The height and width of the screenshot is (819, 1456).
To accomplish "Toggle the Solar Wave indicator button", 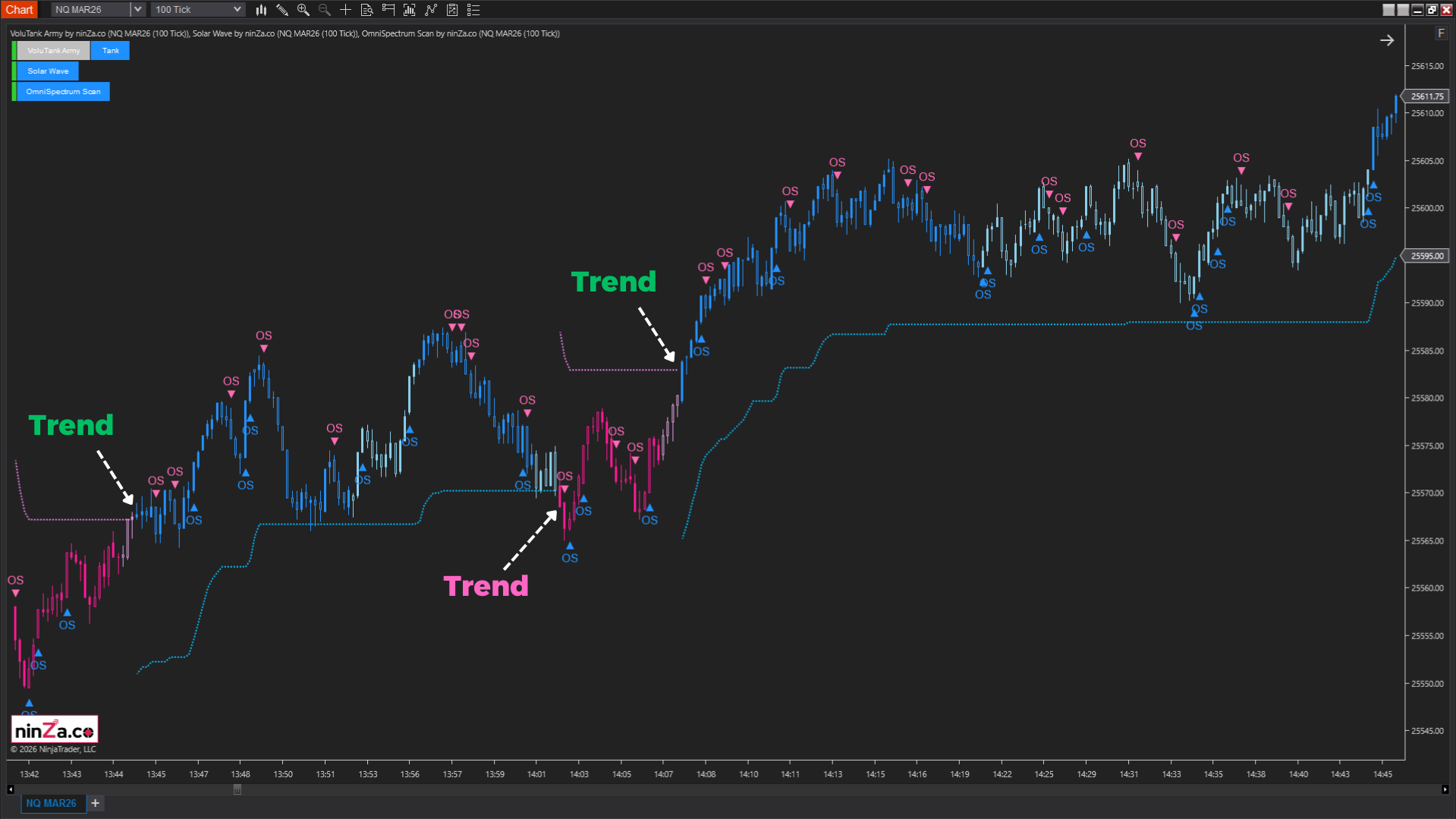I will (48, 71).
